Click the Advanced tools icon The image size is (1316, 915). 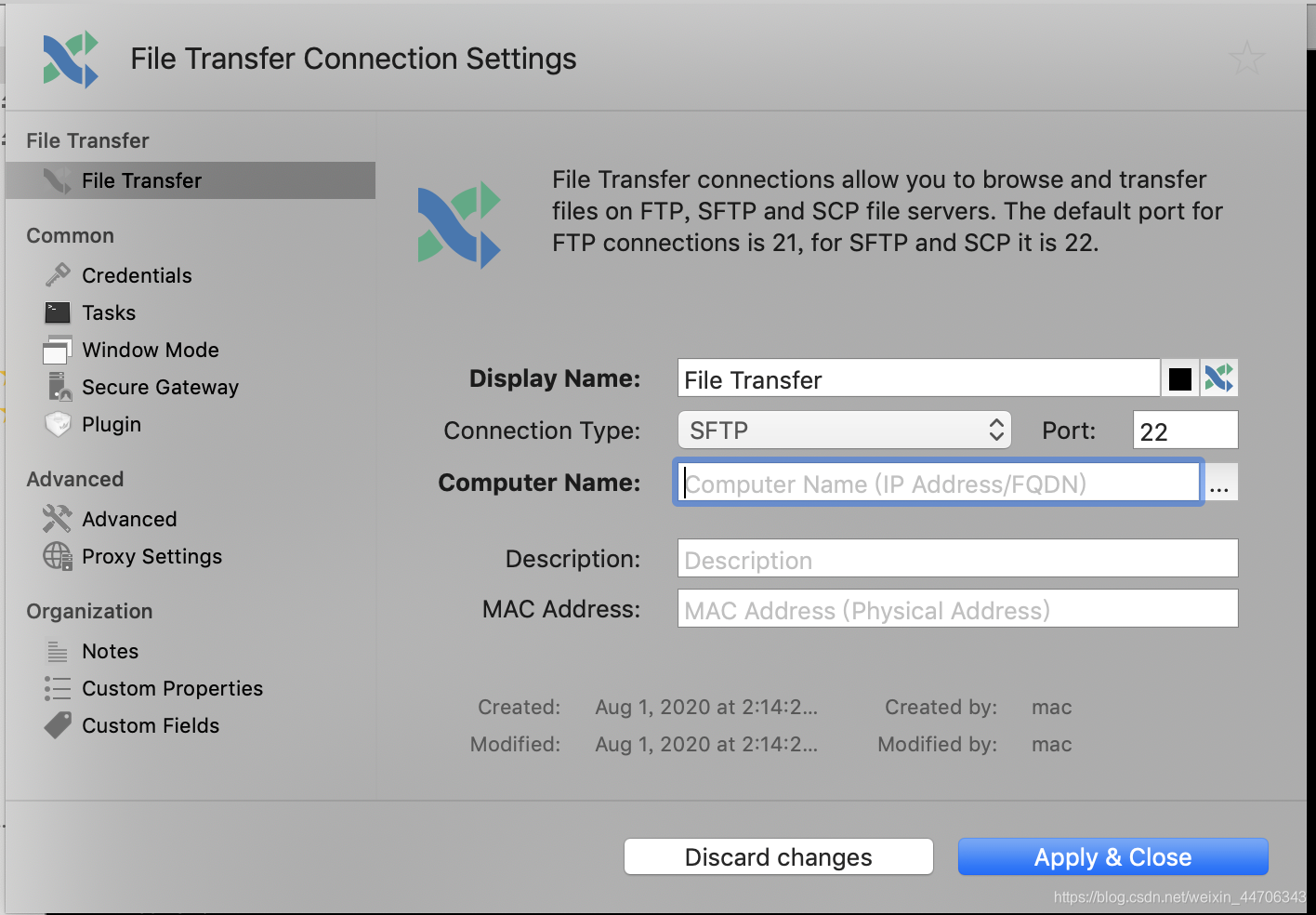click(58, 519)
